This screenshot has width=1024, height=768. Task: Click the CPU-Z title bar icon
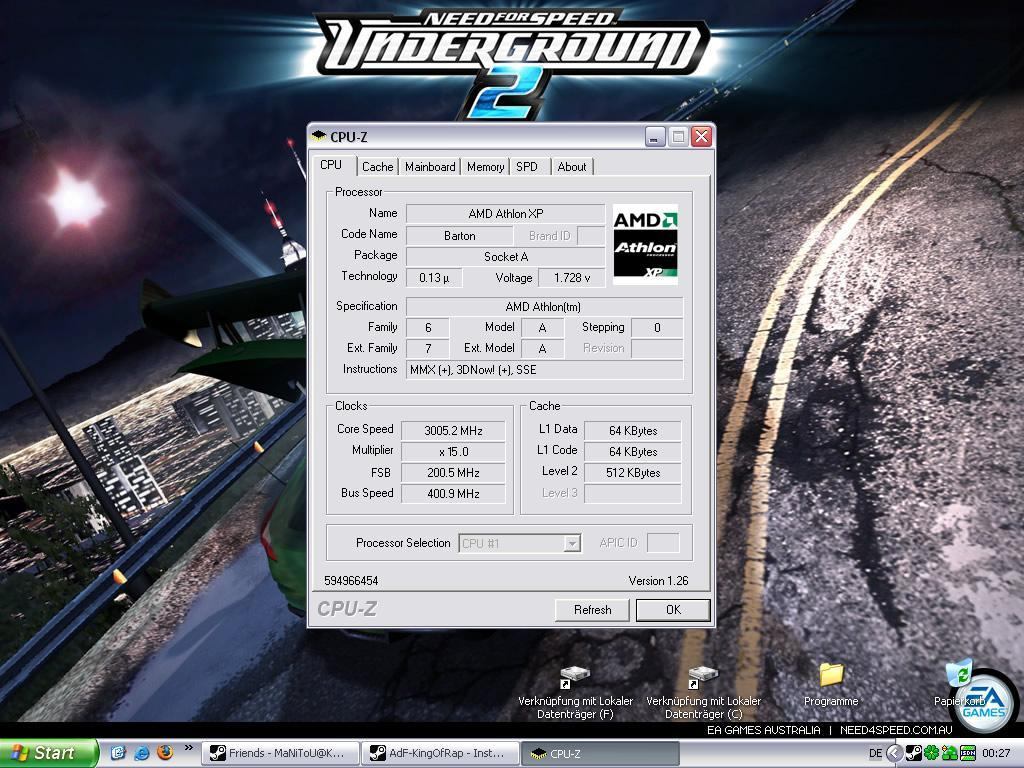319,136
